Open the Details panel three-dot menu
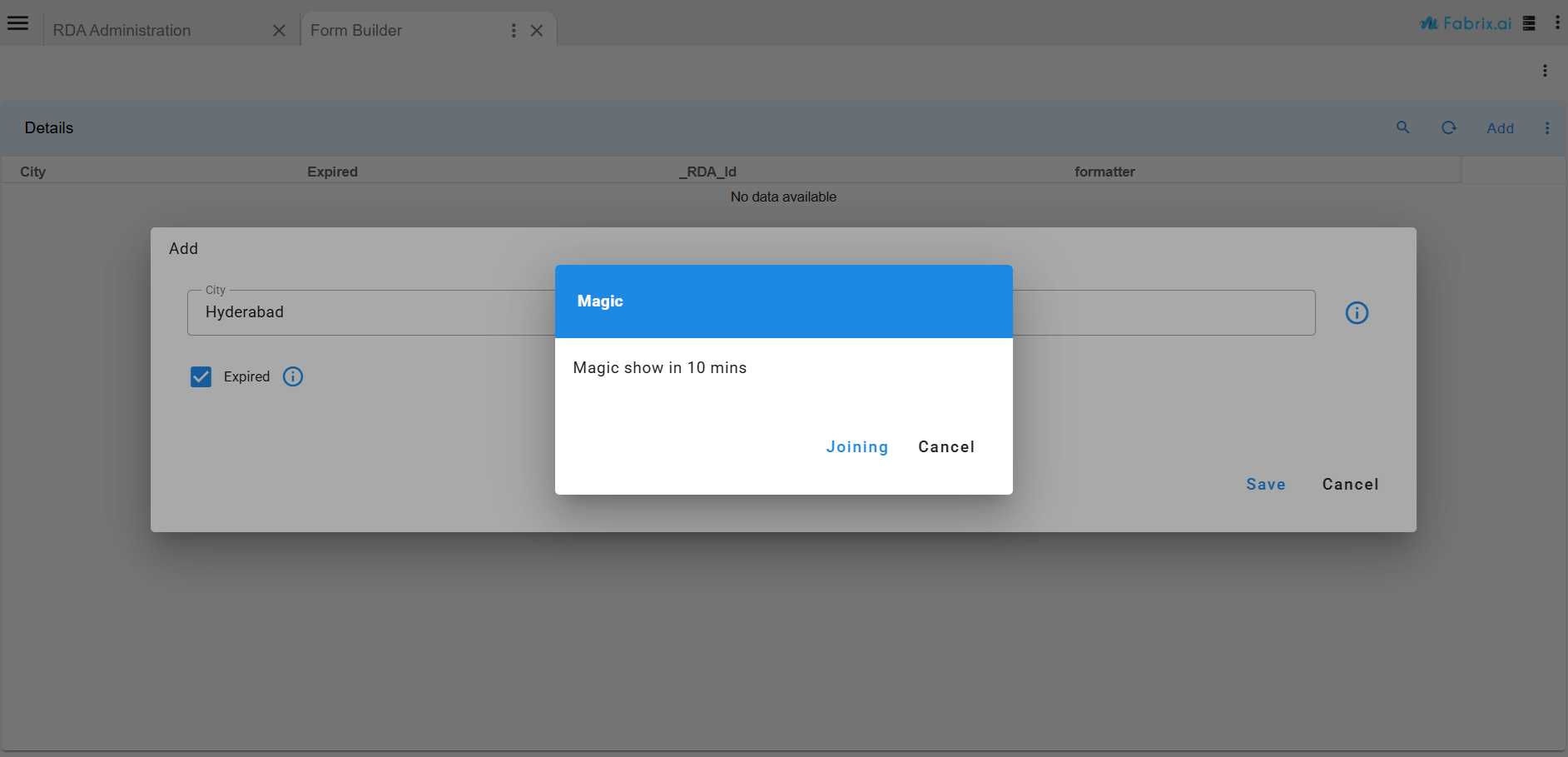This screenshot has width=1568, height=757. tap(1547, 128)
